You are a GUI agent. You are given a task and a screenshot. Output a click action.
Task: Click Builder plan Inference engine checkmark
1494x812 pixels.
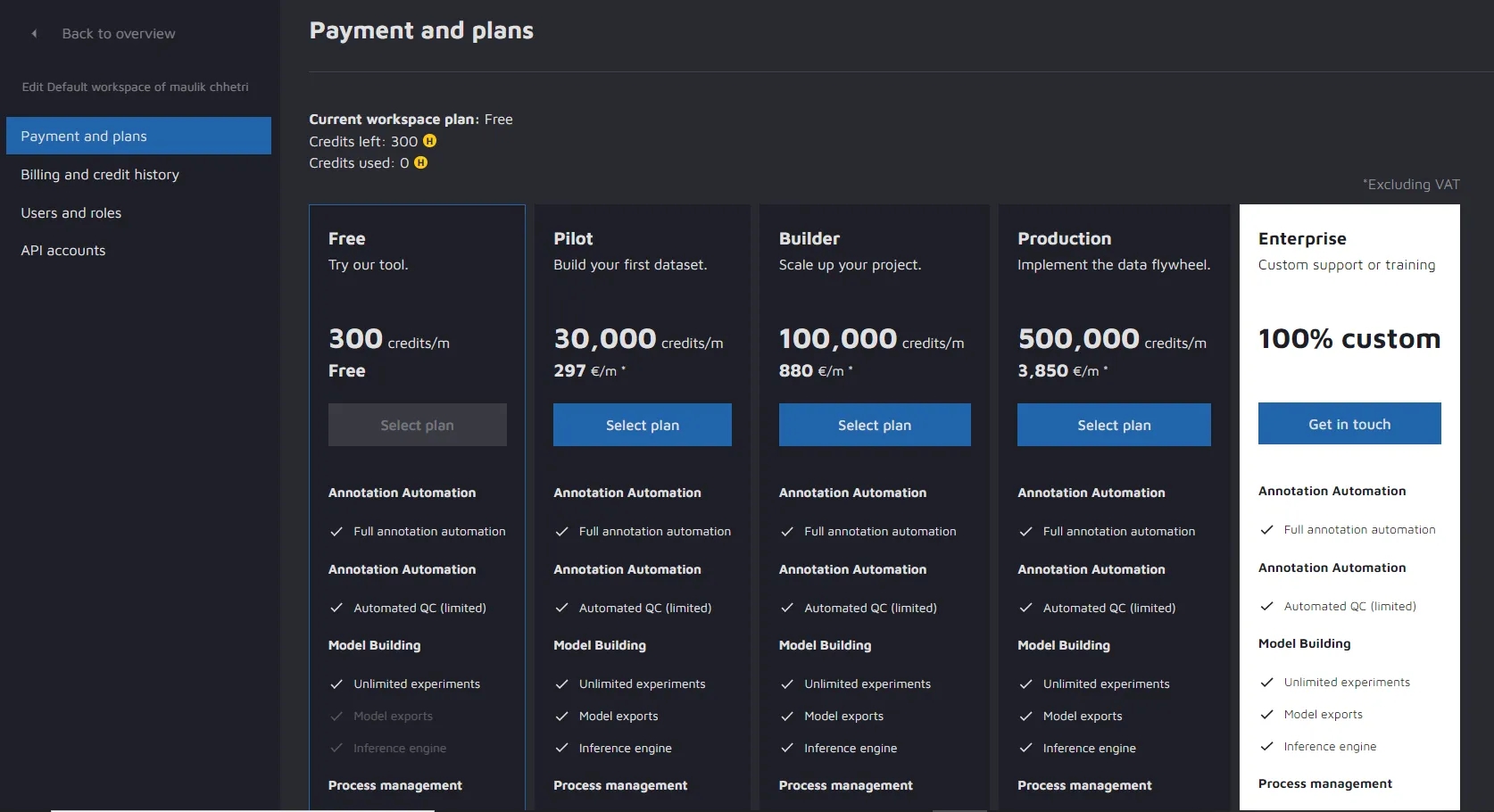pos(787,748)
